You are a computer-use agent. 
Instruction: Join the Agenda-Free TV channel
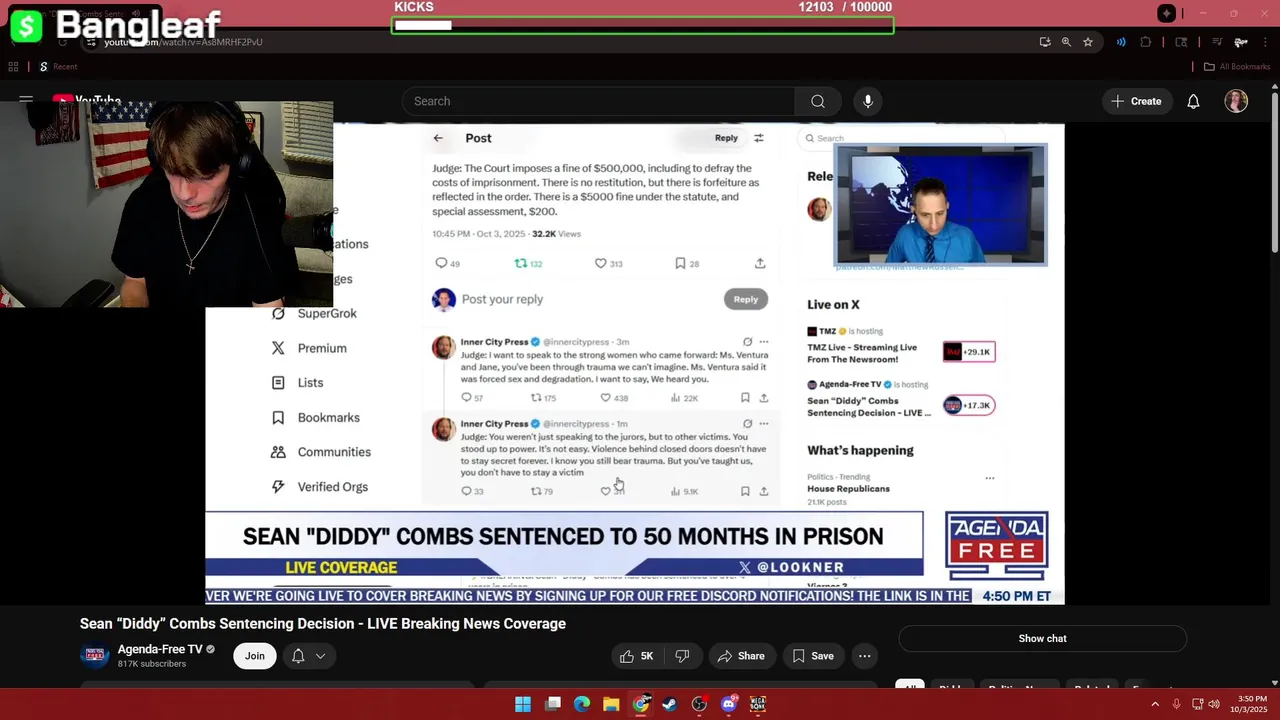(255, 656)
